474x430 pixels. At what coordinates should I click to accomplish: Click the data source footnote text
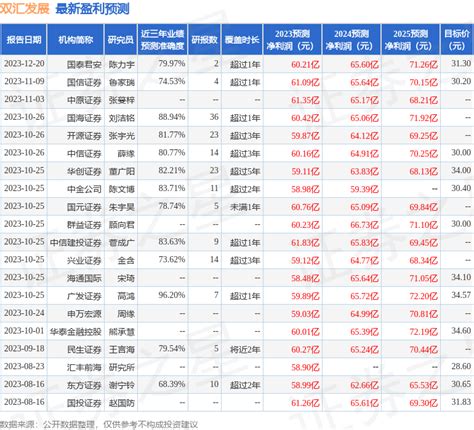click(99, 424)
